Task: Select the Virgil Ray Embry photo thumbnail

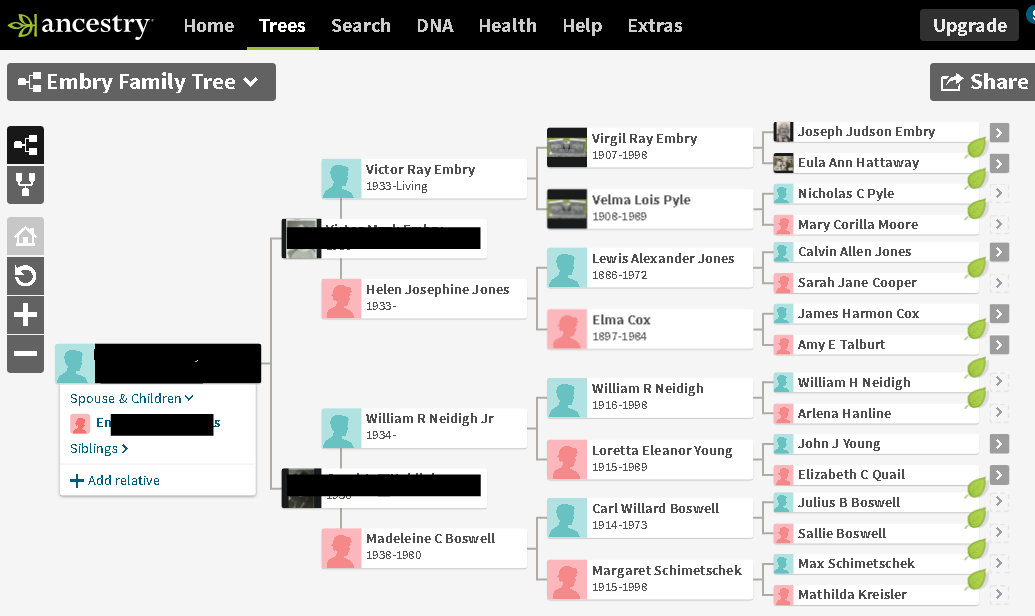Action: (567, 148)
